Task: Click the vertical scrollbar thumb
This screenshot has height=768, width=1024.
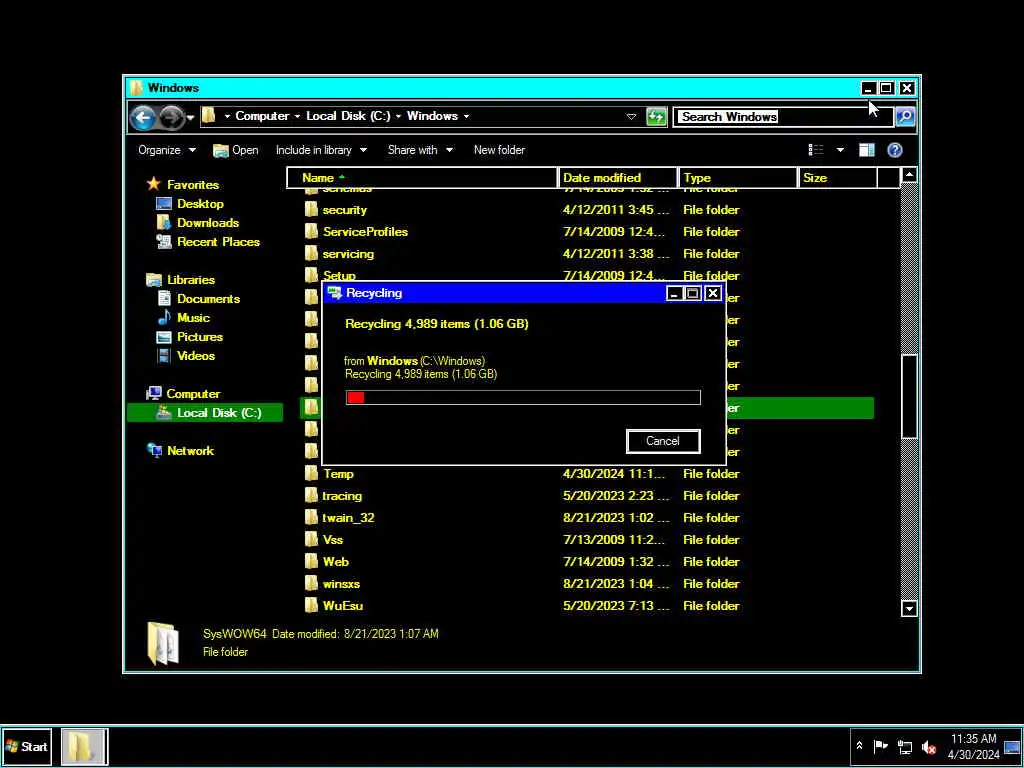Action: tap(909, 396)
